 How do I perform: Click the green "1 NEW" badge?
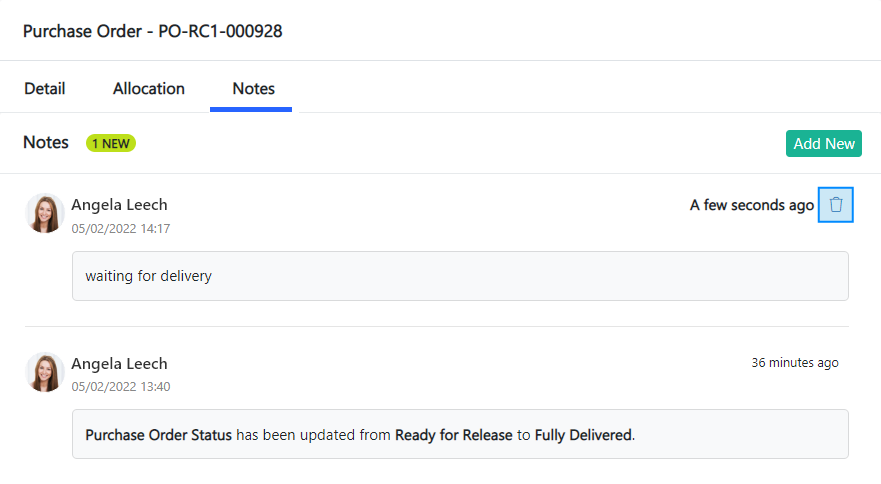point(111,143)
